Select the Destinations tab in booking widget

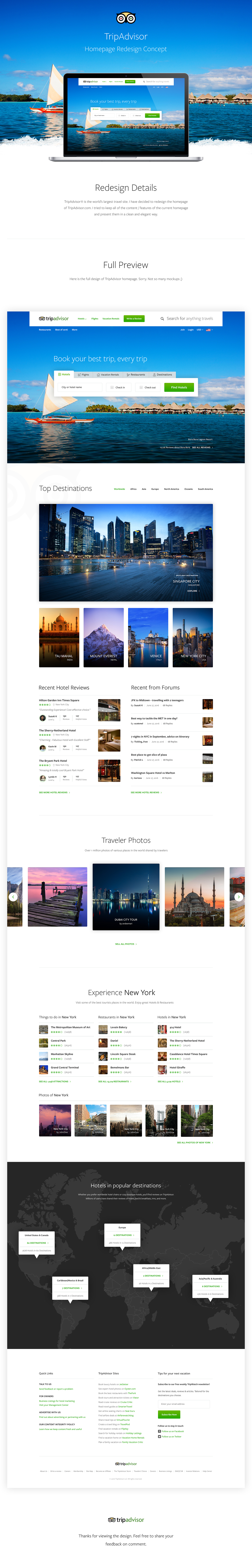[x=162, y=374]
